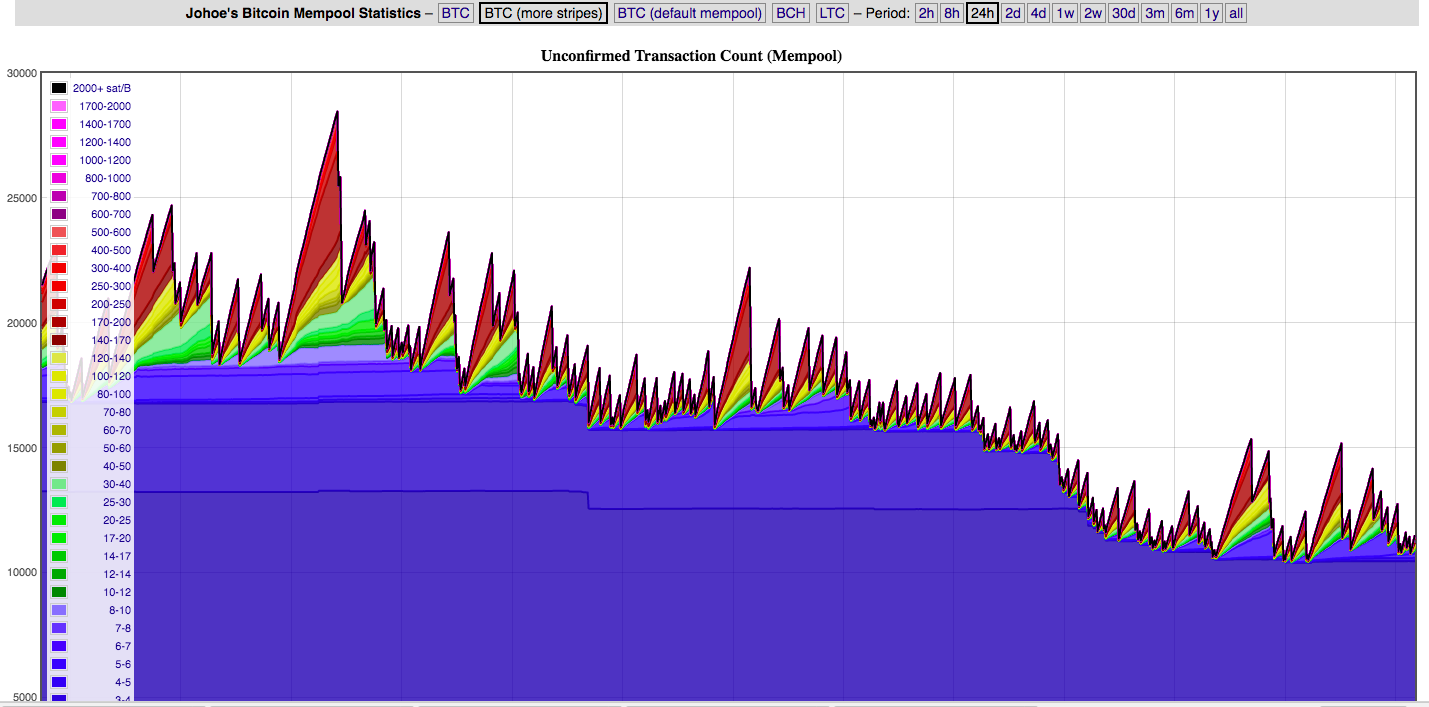Image resolution: width=1429 pixels, height=707 pixels.
Task: Toggle the 300-400 fee series swatch
Action: click(x=59, y=269)
